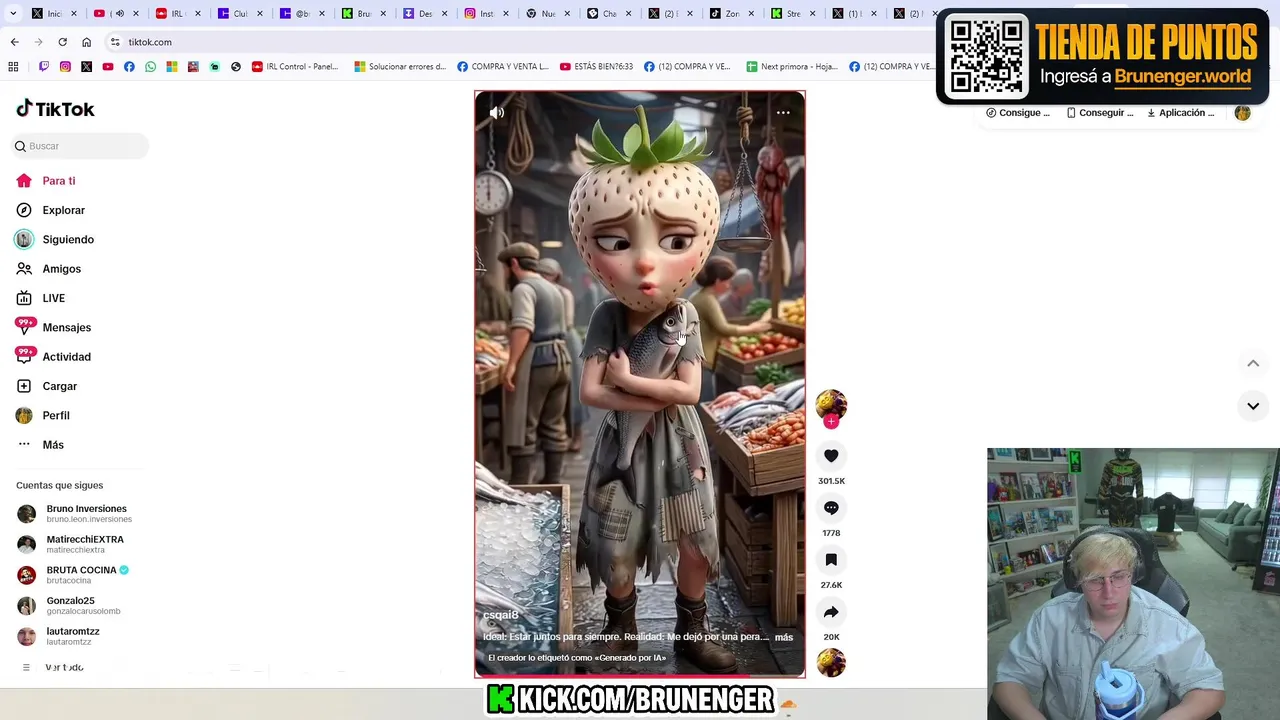
Task: Follow creator via red plus badge
Action: 831,421
